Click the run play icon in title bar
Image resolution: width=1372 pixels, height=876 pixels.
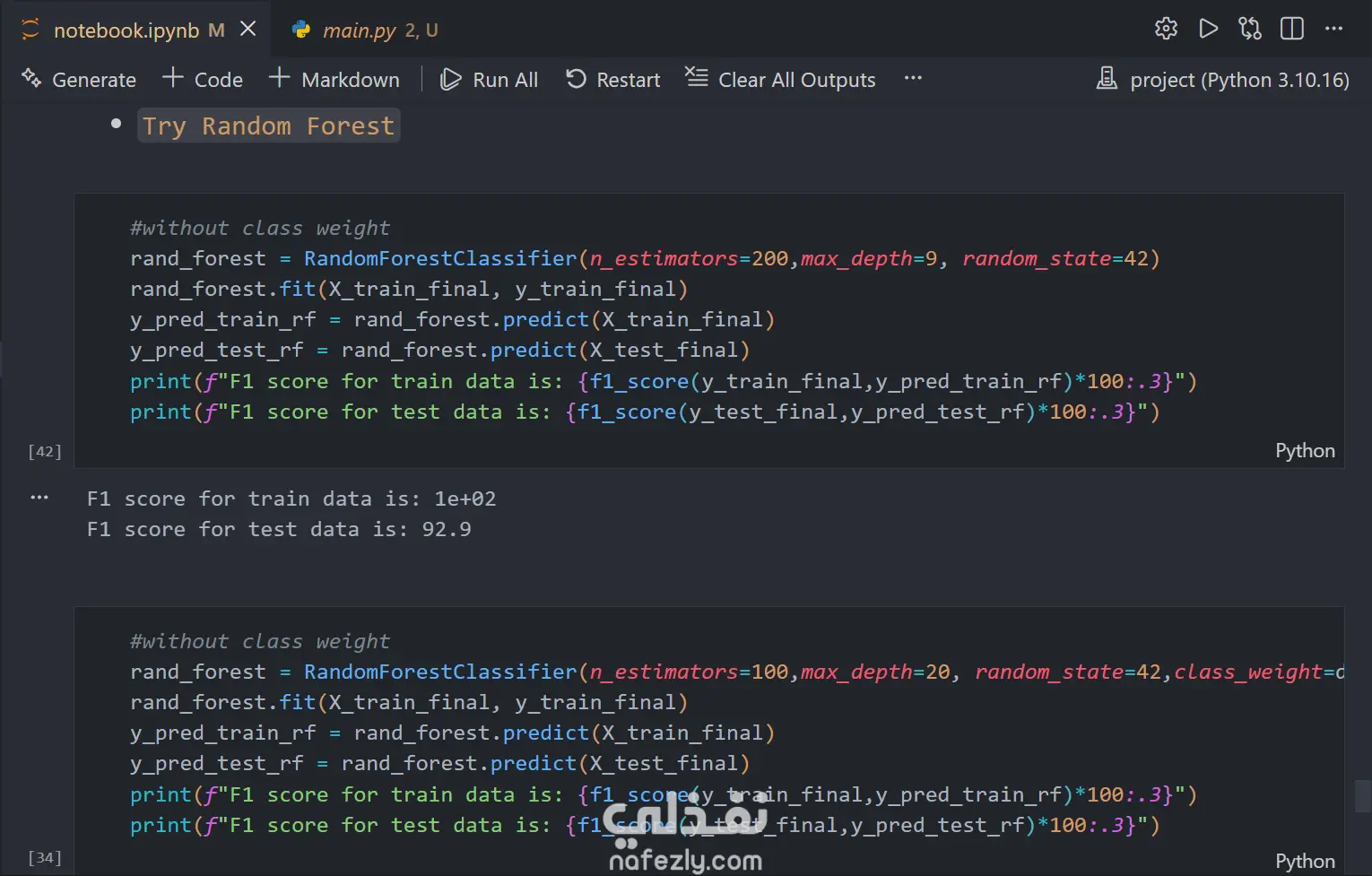(1208, 29)
